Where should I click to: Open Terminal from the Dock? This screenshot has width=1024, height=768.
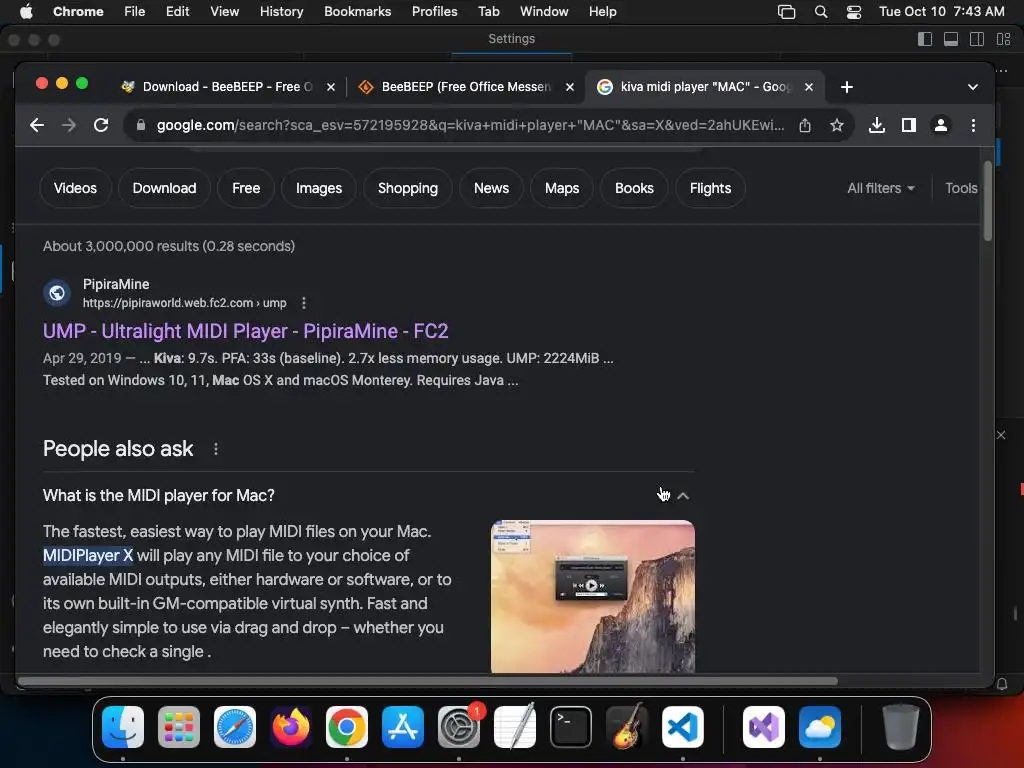coord(571,727)
